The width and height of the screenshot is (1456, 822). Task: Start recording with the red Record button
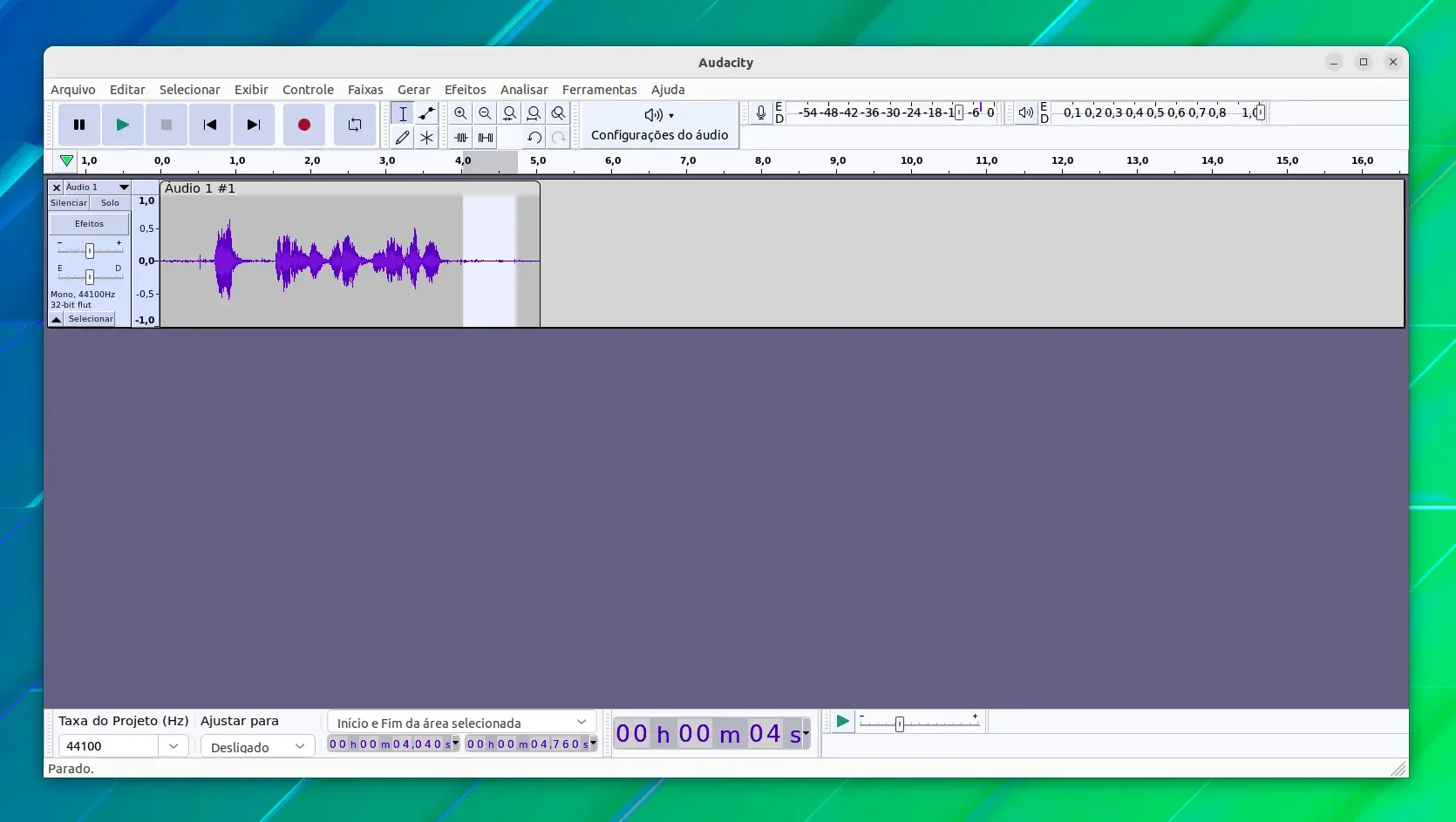pyautogui.click(x=304, y=125)
